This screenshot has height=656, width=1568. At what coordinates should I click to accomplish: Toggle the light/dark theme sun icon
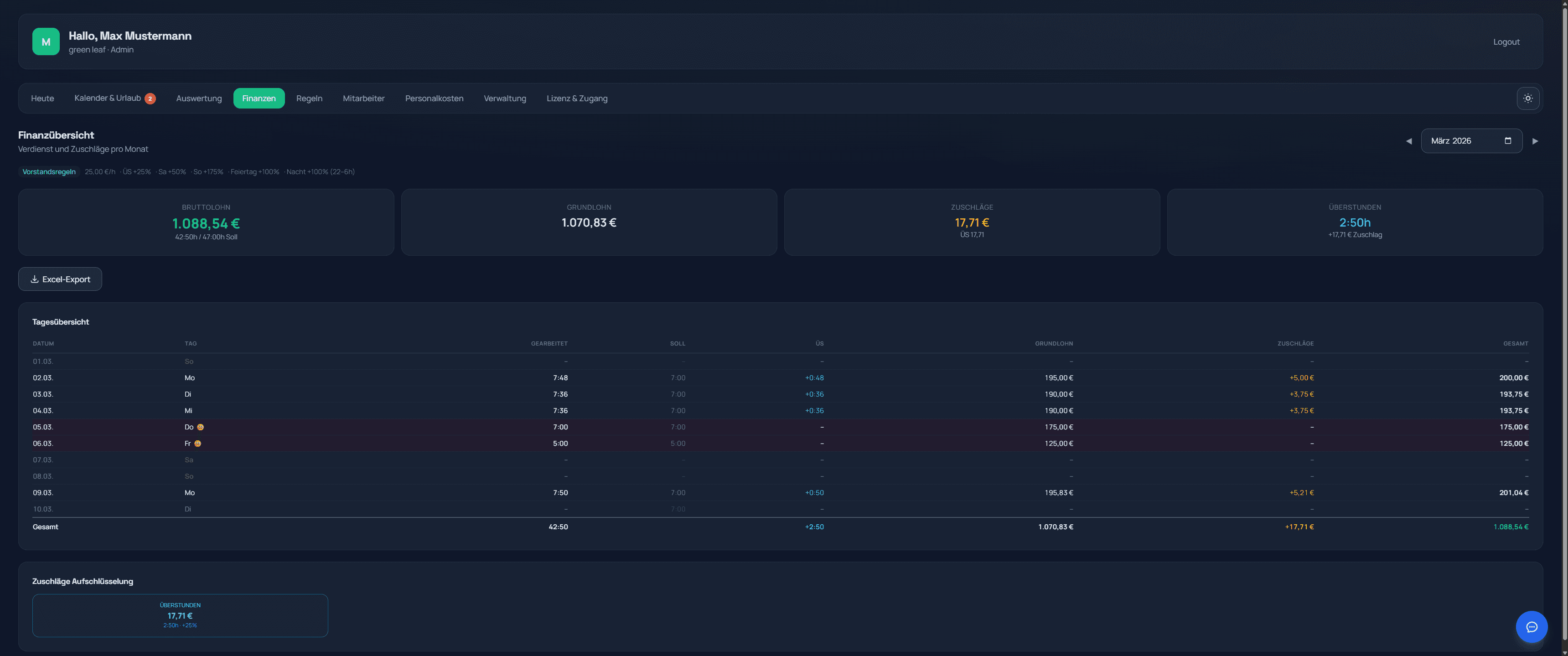[x=1527, y=98]
